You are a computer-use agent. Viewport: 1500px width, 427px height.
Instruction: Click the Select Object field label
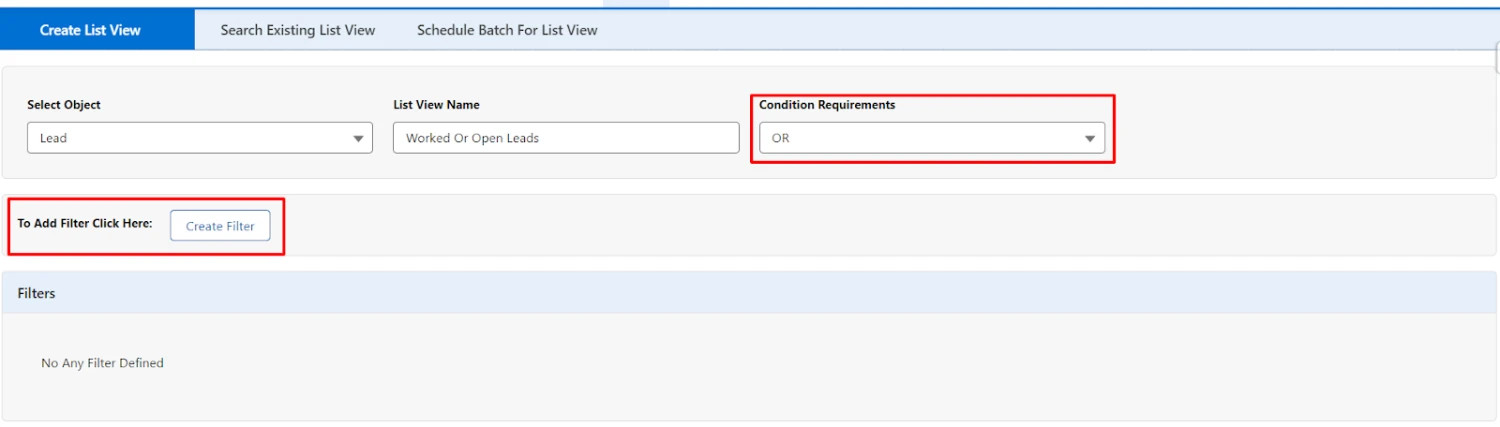click(x=64, y=105)
